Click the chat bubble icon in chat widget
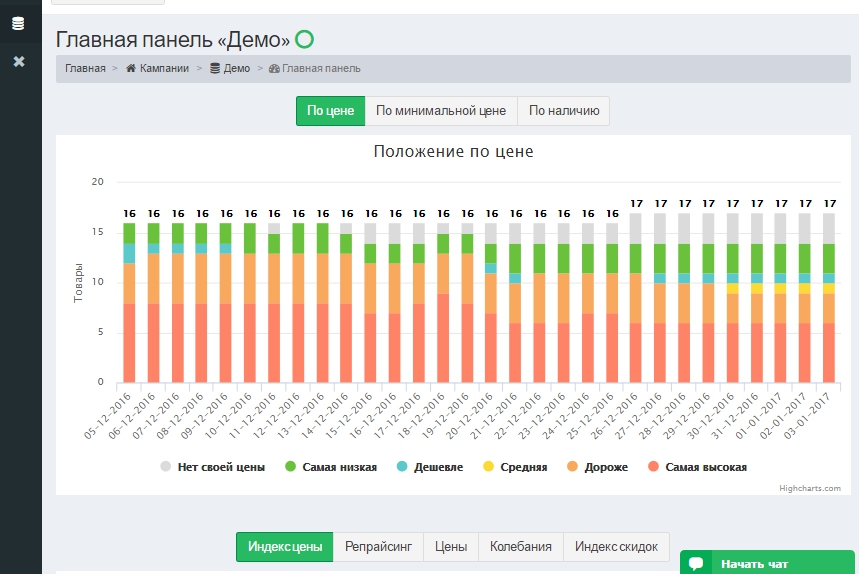 tap(696, 563)
